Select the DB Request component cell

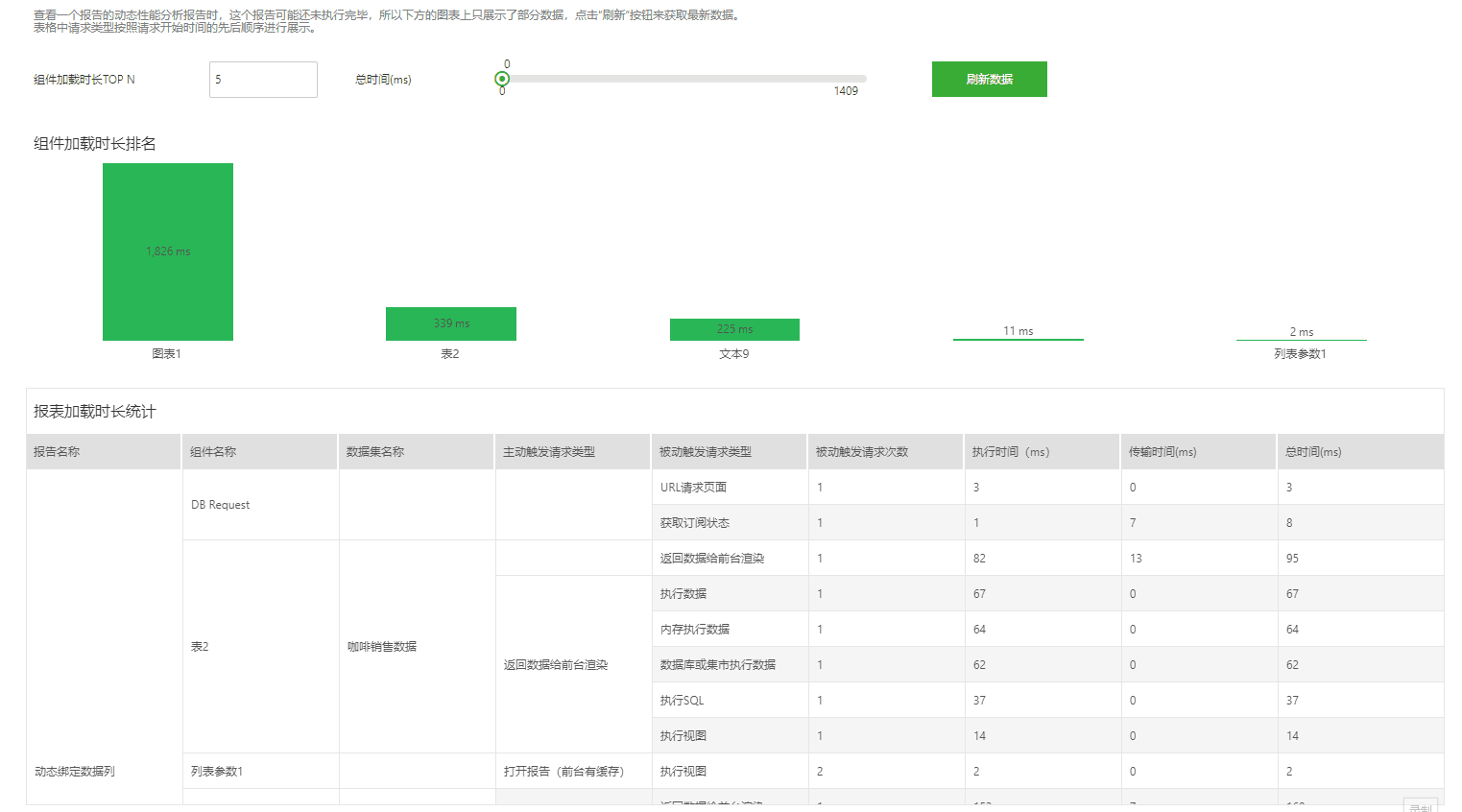259,504
